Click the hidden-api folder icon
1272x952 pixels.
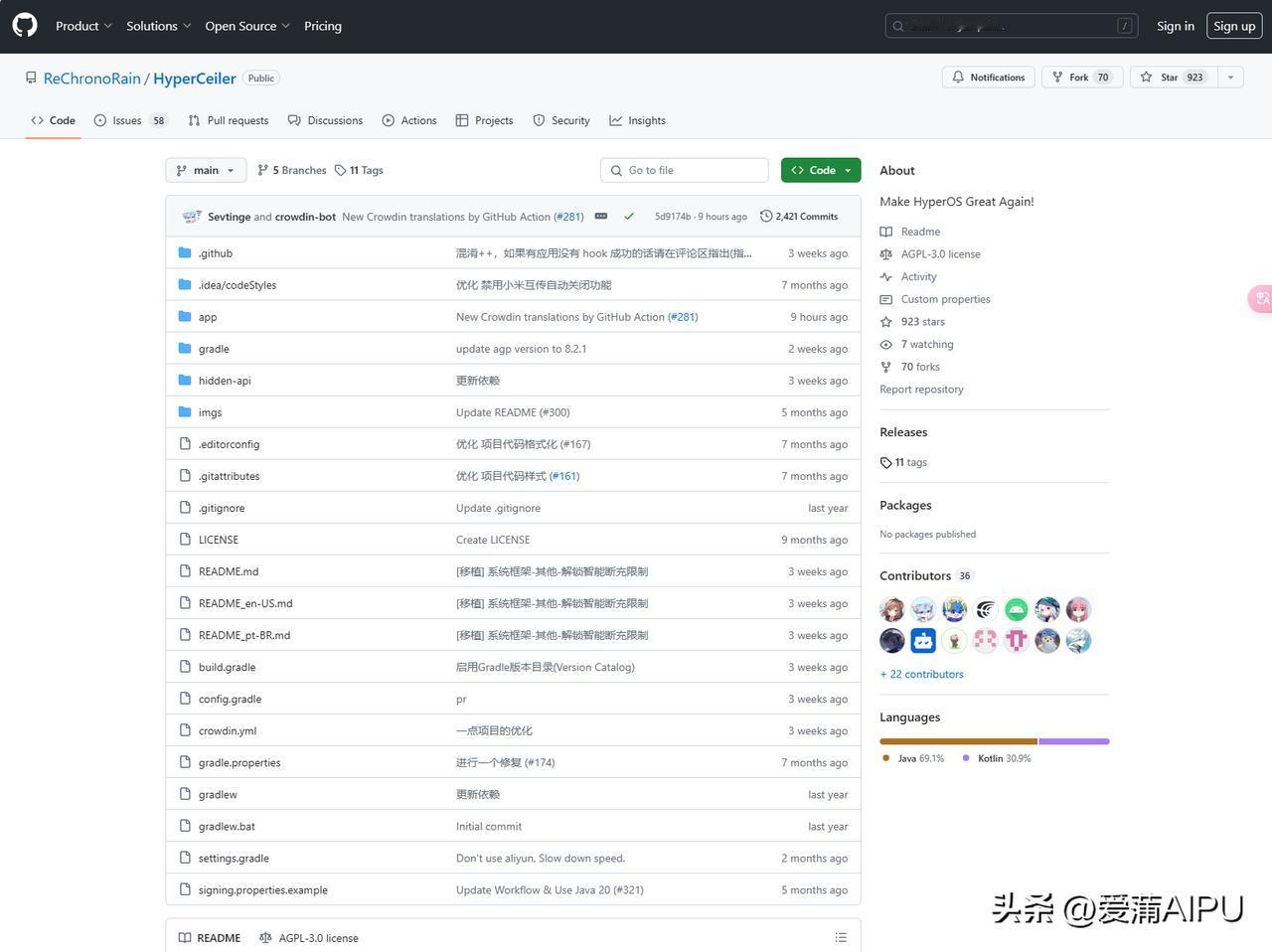coord(185,380)
